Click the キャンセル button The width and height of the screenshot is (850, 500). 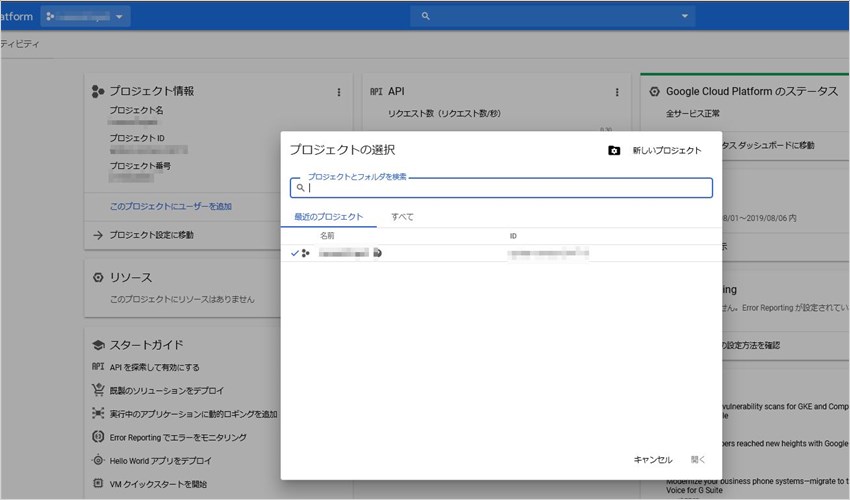click(x=653, y=460)
